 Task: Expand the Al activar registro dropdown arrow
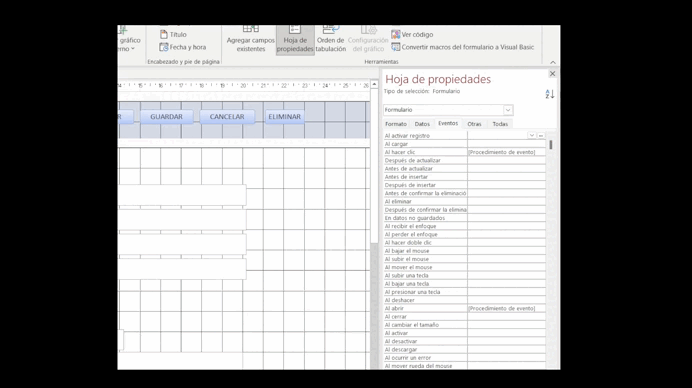click(x=532, y=136)
